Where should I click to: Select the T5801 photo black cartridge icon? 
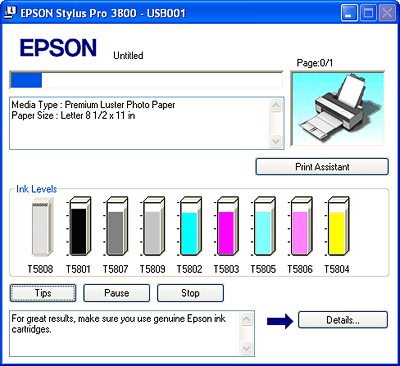point(79,227)
